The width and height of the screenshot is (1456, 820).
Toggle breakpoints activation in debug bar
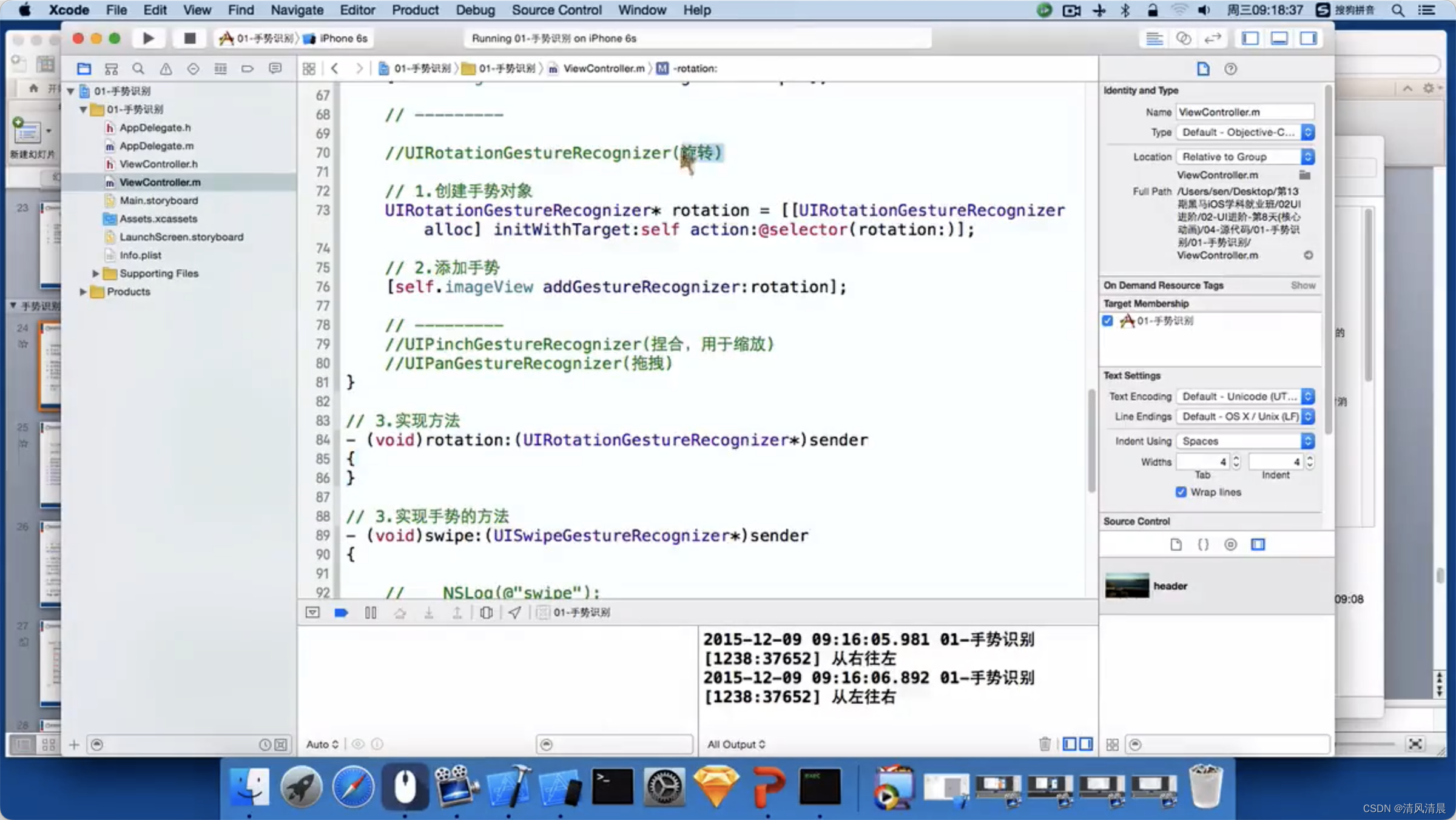341,613
